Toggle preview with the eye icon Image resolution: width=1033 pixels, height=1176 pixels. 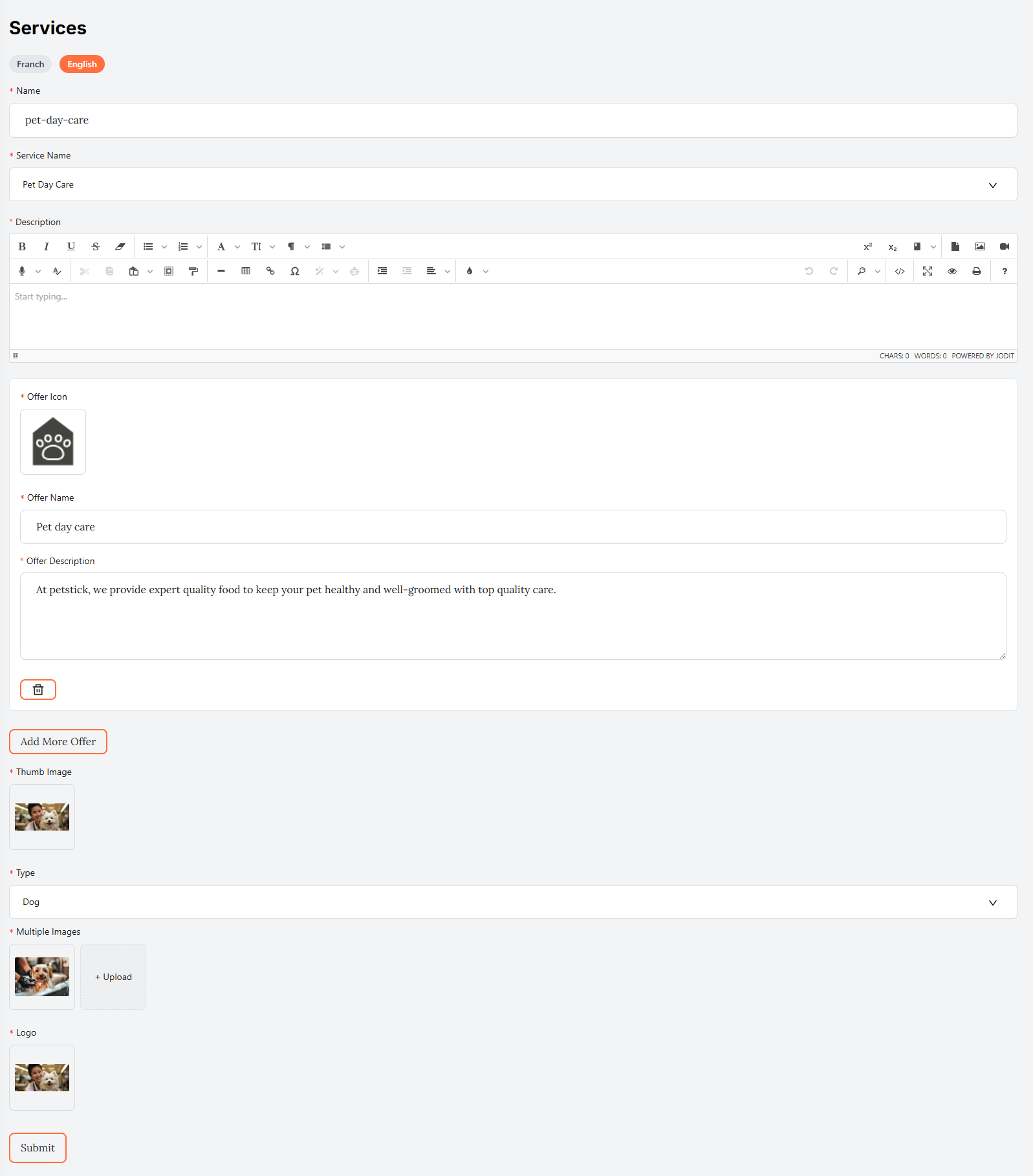point(952,271)
